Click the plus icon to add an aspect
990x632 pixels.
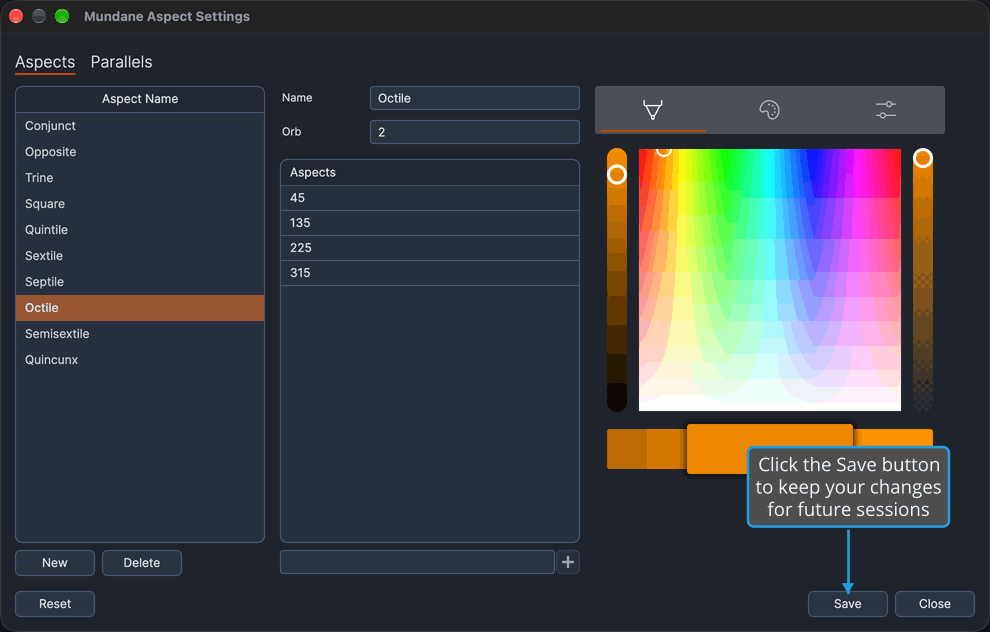coord(568,562)
